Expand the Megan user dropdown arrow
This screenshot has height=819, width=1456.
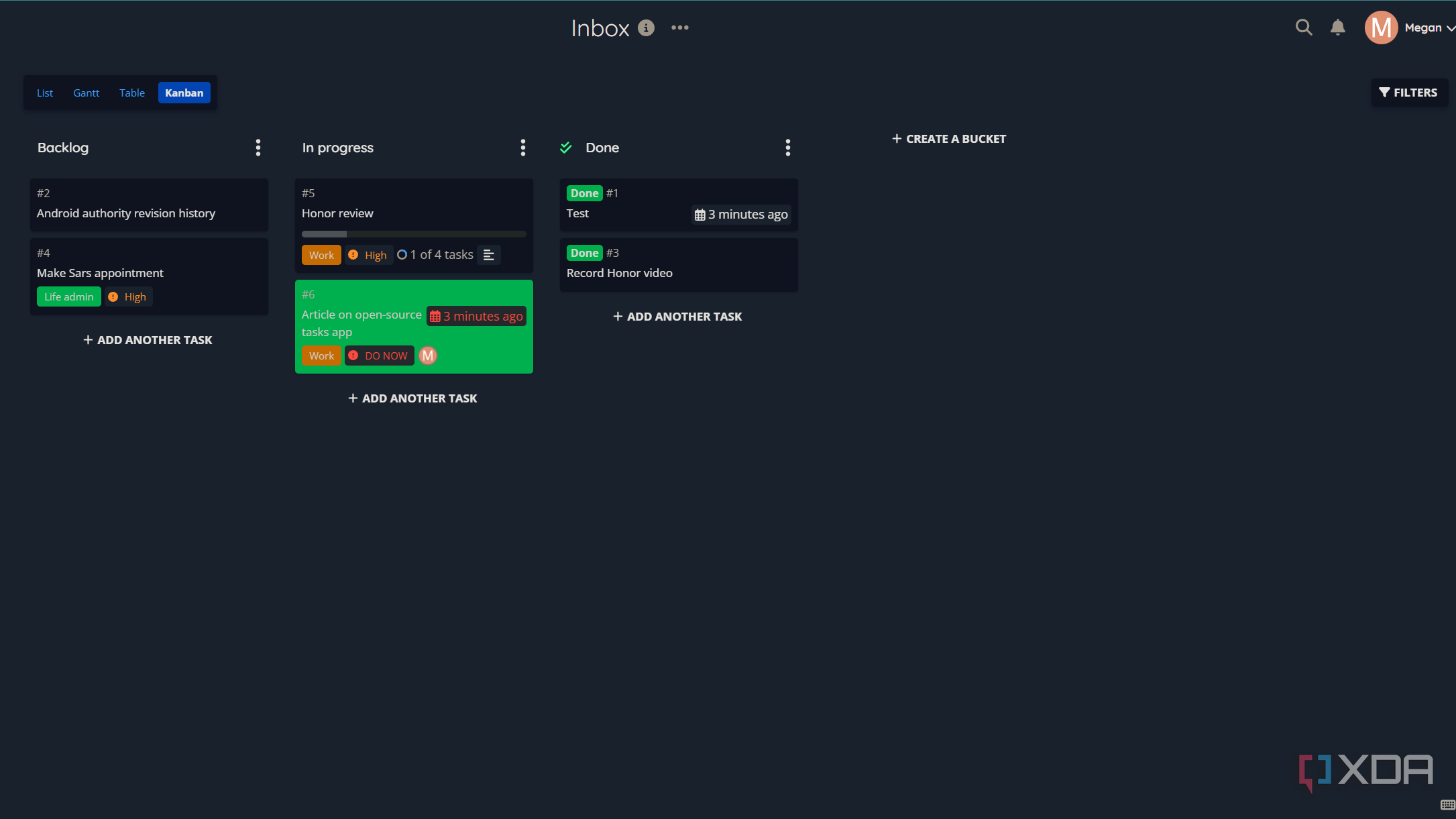click(1451, 28)
